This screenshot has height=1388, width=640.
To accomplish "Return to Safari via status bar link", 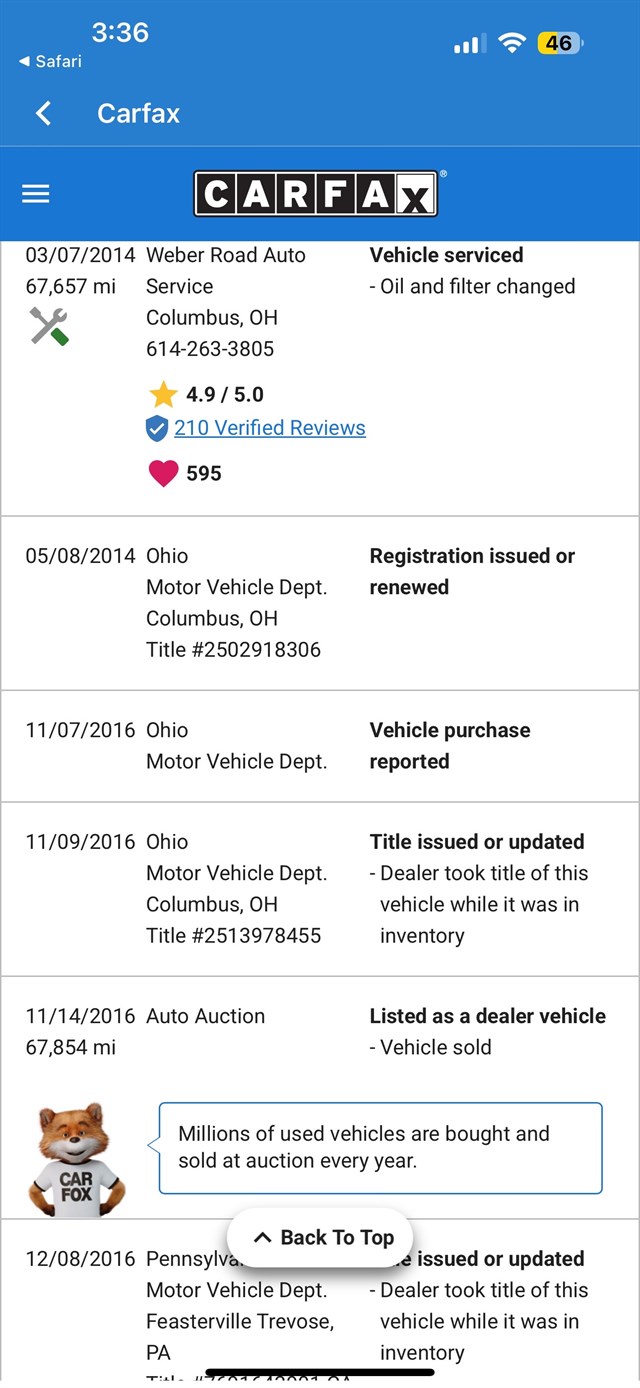I will (x=51, y=61).
